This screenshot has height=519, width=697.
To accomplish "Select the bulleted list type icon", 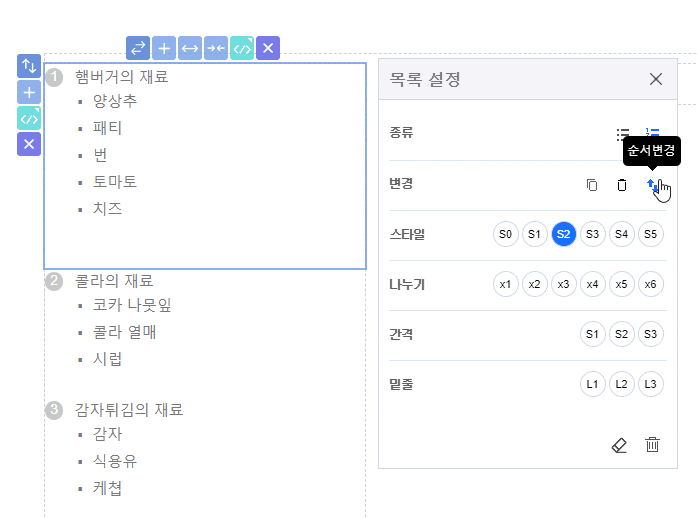I will 623,133.
